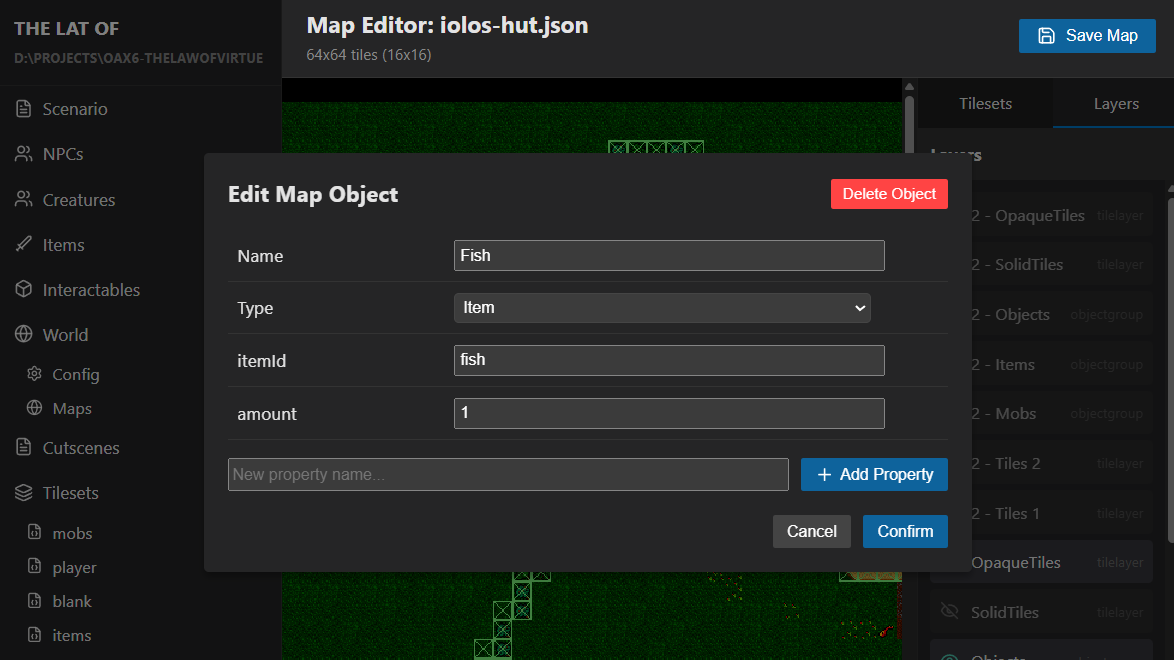Open Cutscenes via its document icon

pyautogui.click(x=23, y=447)
